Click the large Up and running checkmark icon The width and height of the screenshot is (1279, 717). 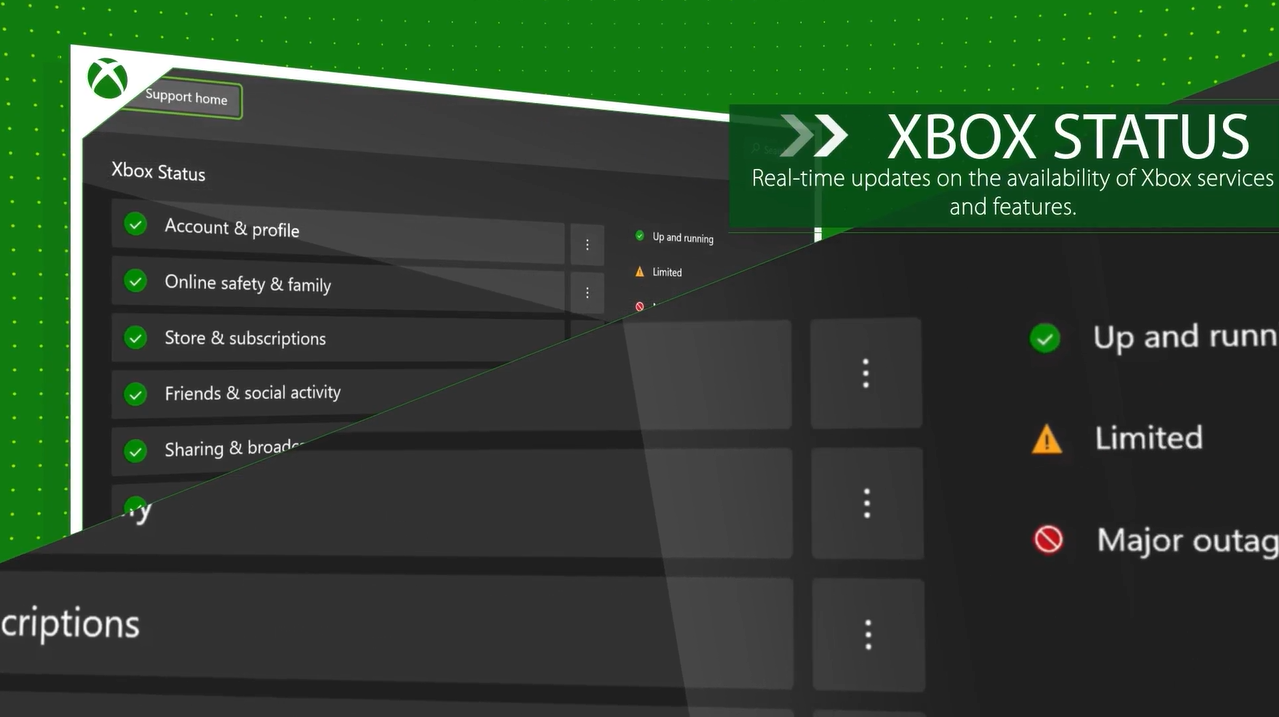coord(1044,338)
